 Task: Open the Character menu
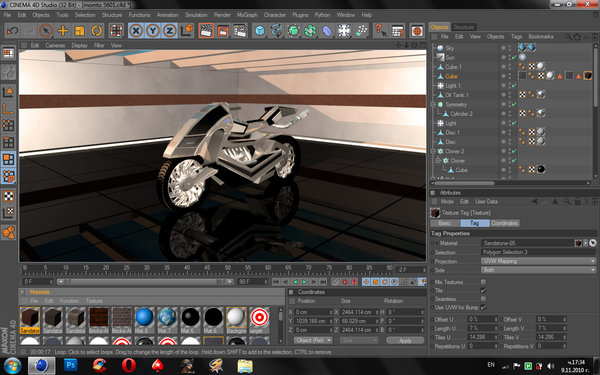[x=275, y=15]
